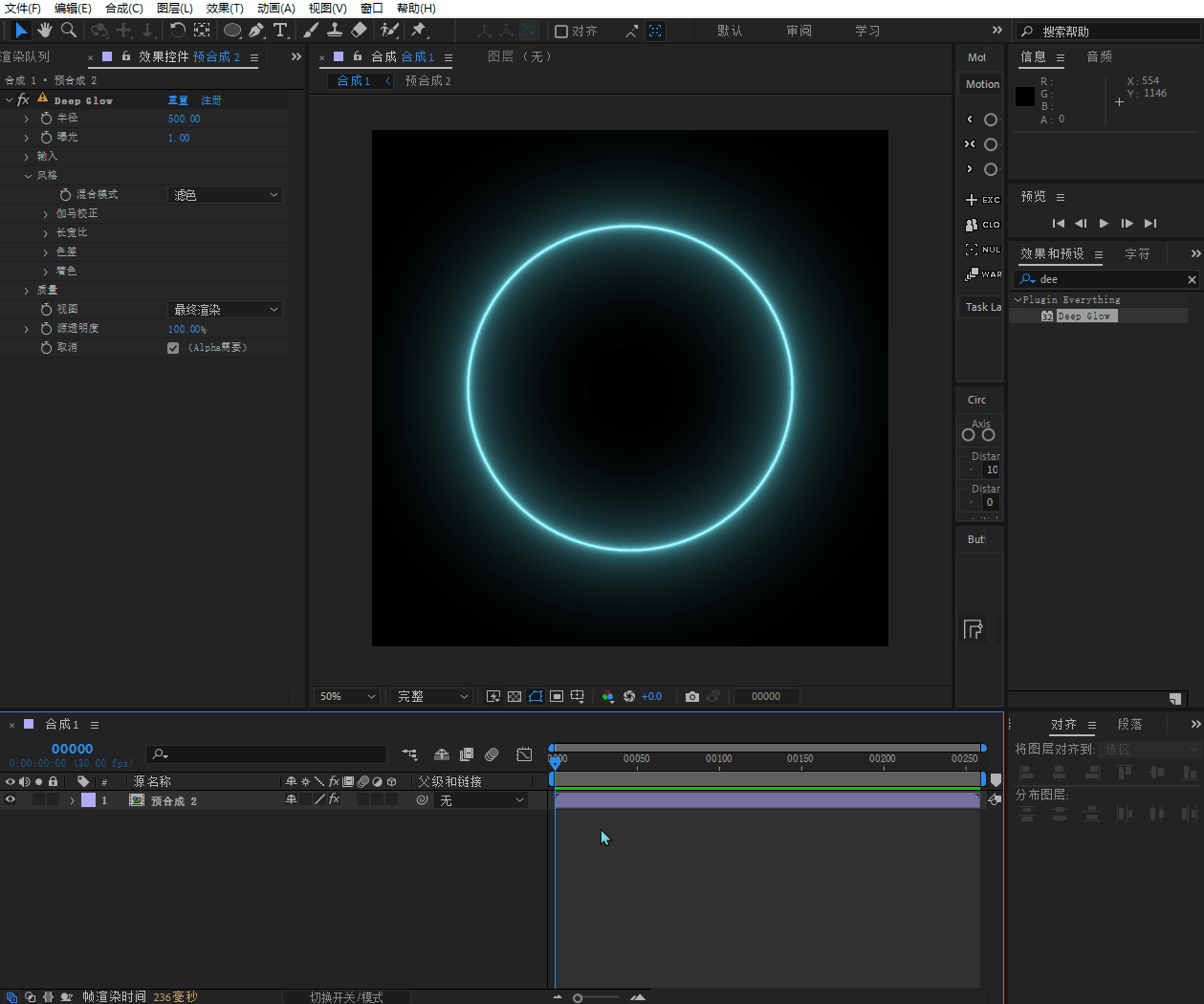Select the Hand tool in toolbar

click(x=45, y=31)
